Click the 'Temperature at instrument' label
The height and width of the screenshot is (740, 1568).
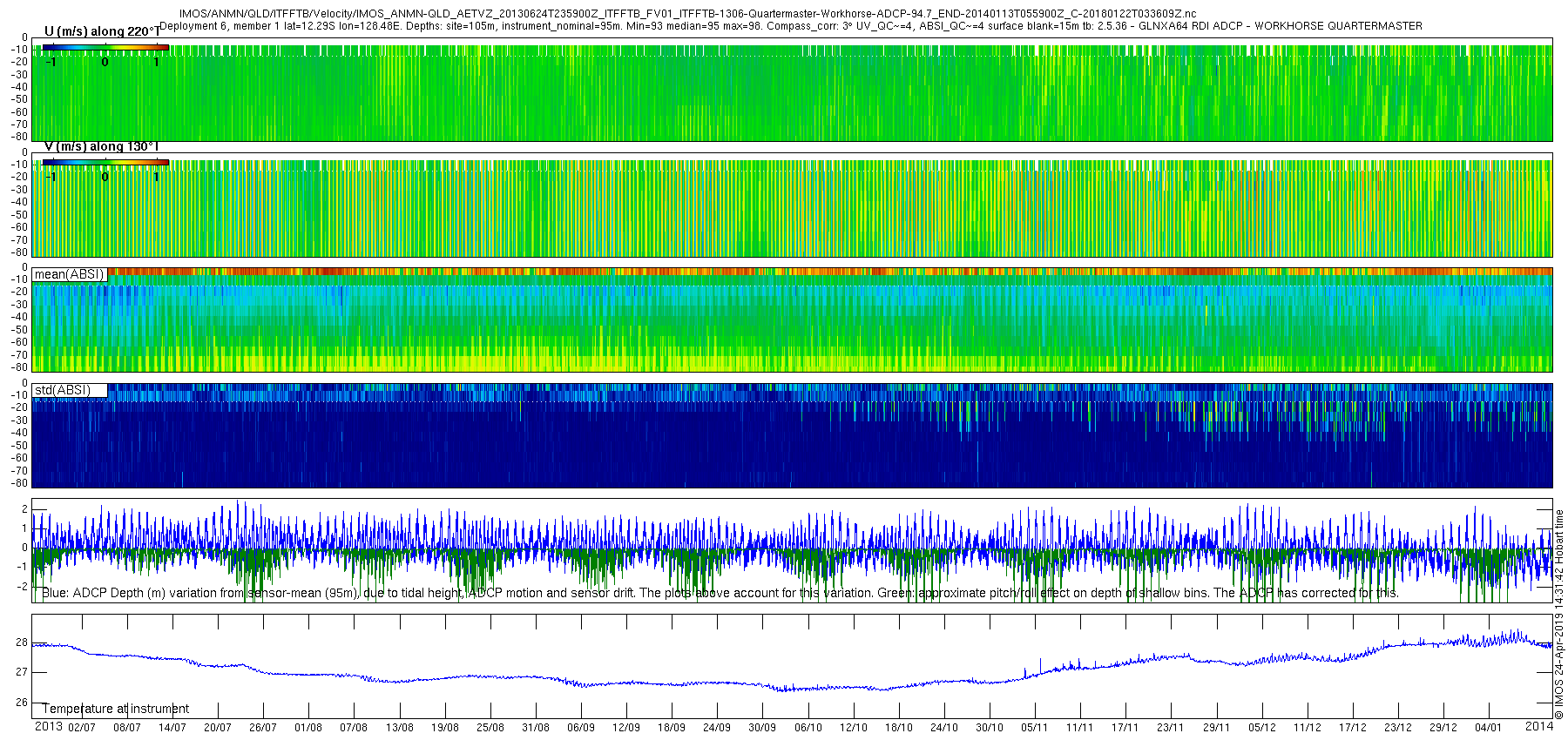pyautogui.click(x=116, y=709)
